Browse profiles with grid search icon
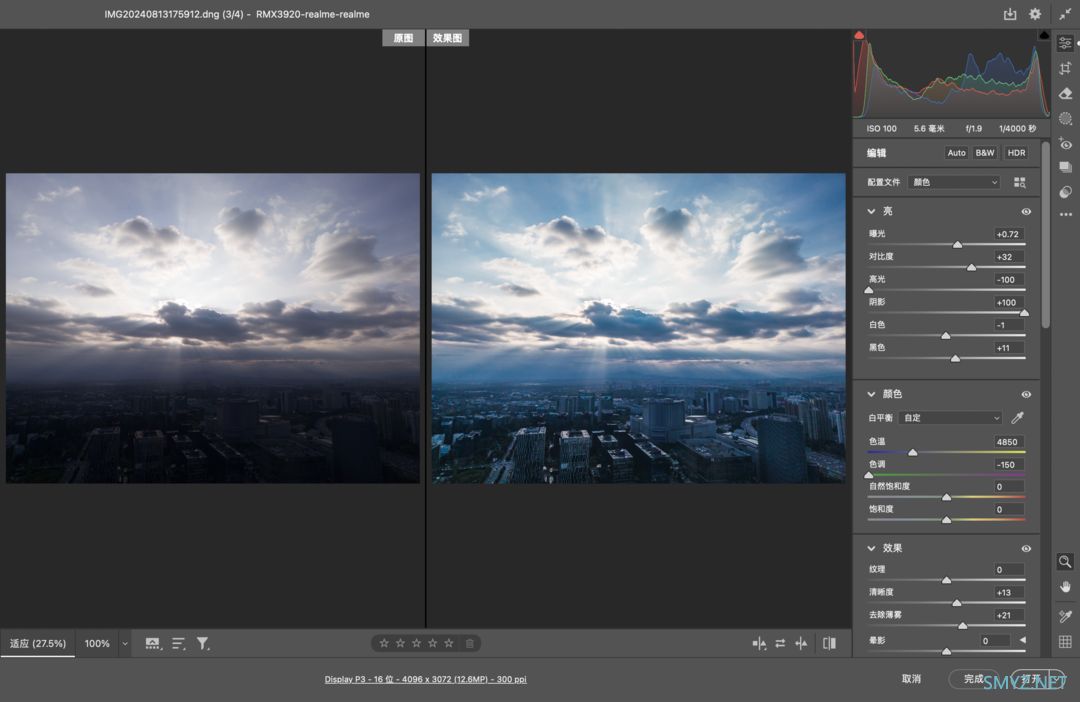The height and width of the screenshot is (702, 1080). point(1019,182)
